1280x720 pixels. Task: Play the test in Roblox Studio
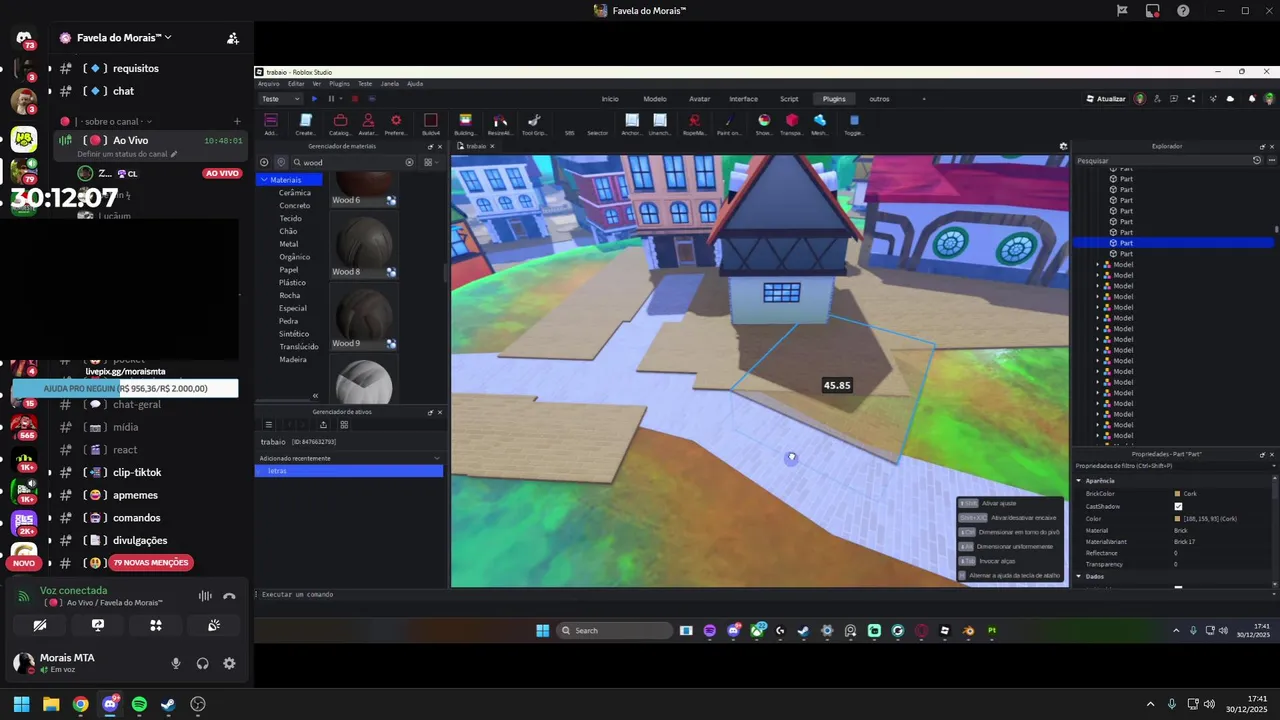(x=315, y=99)
